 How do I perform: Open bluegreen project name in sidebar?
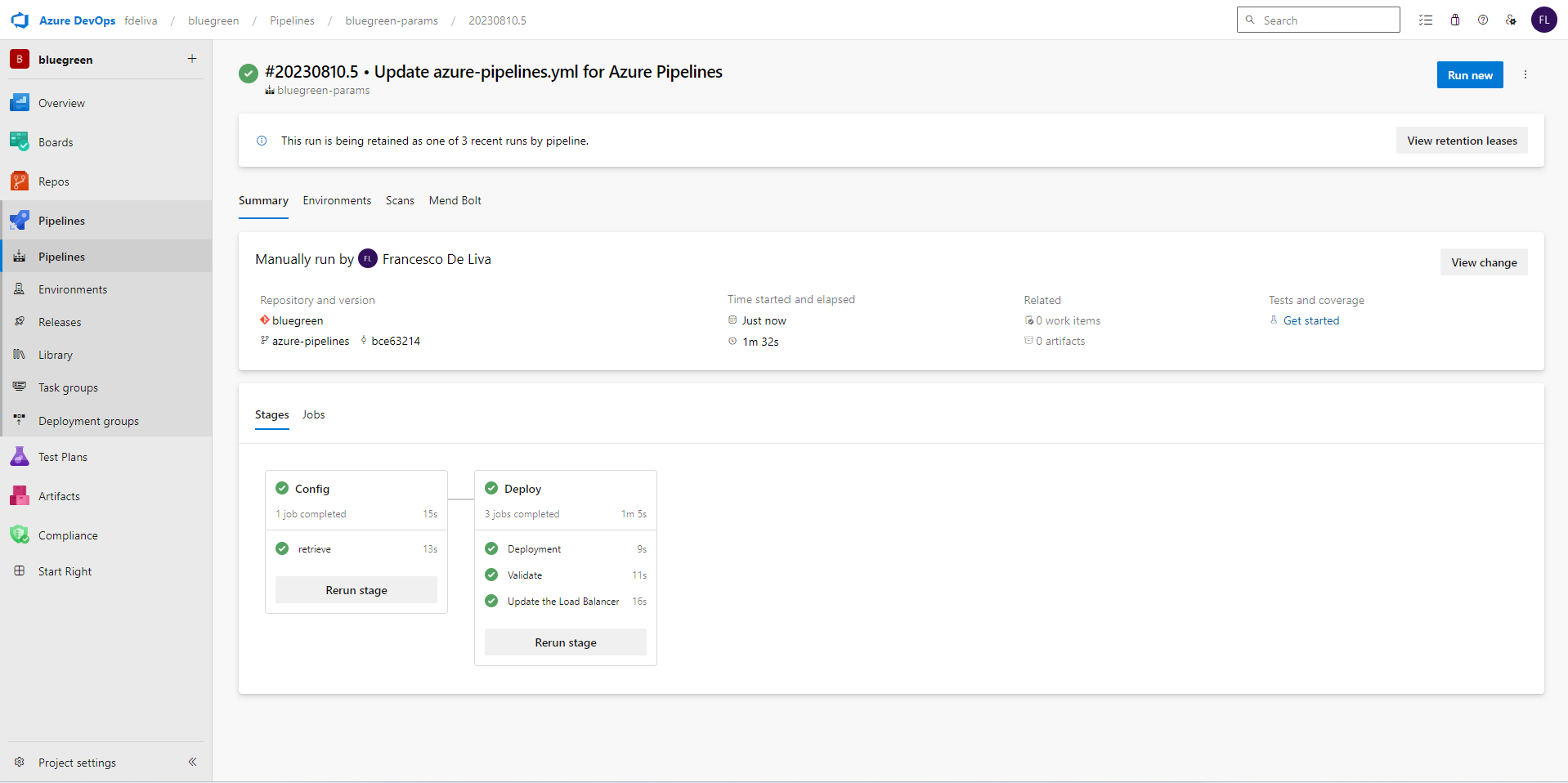click(65, 60)
